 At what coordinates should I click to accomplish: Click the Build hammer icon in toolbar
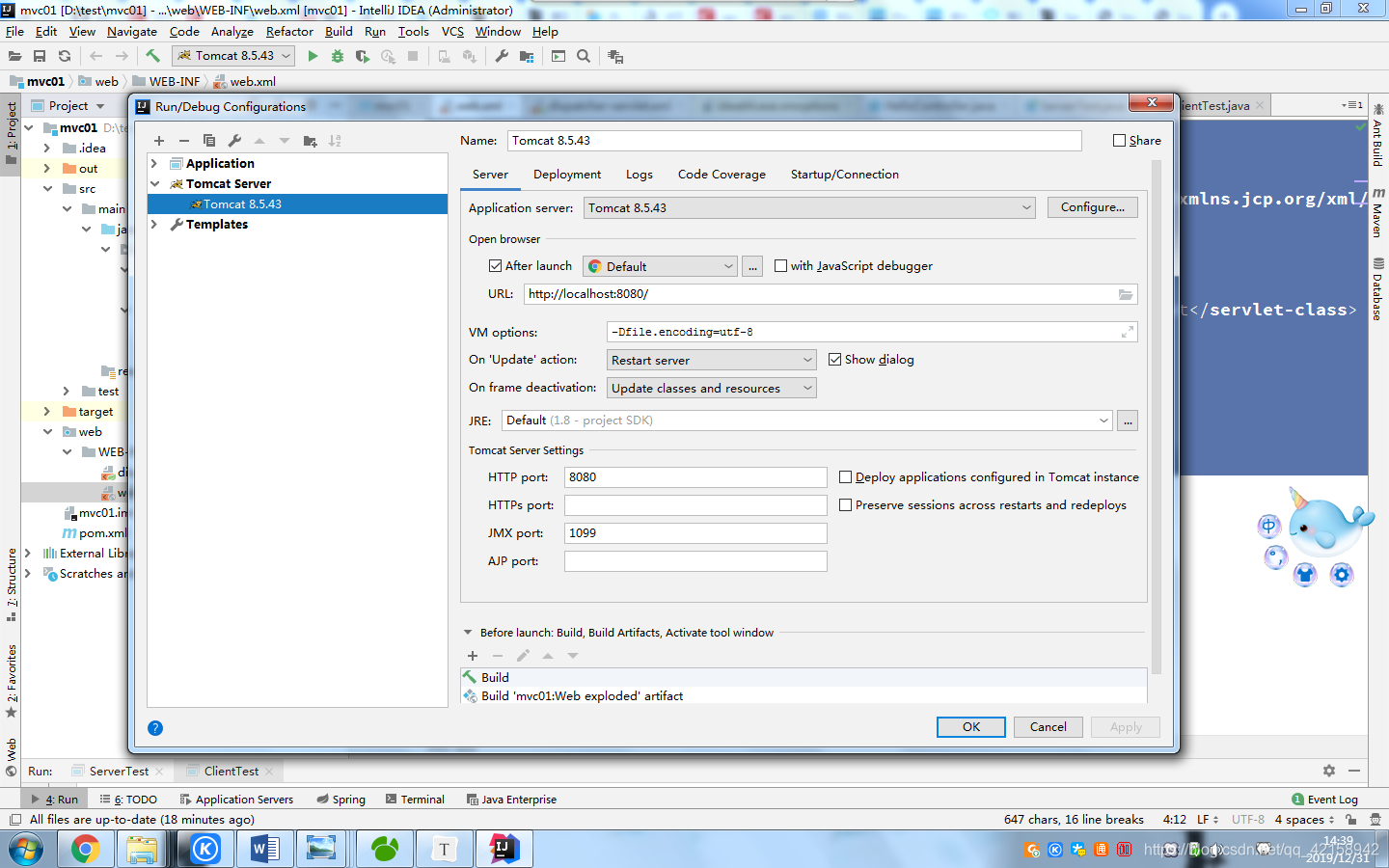[152, 56]
